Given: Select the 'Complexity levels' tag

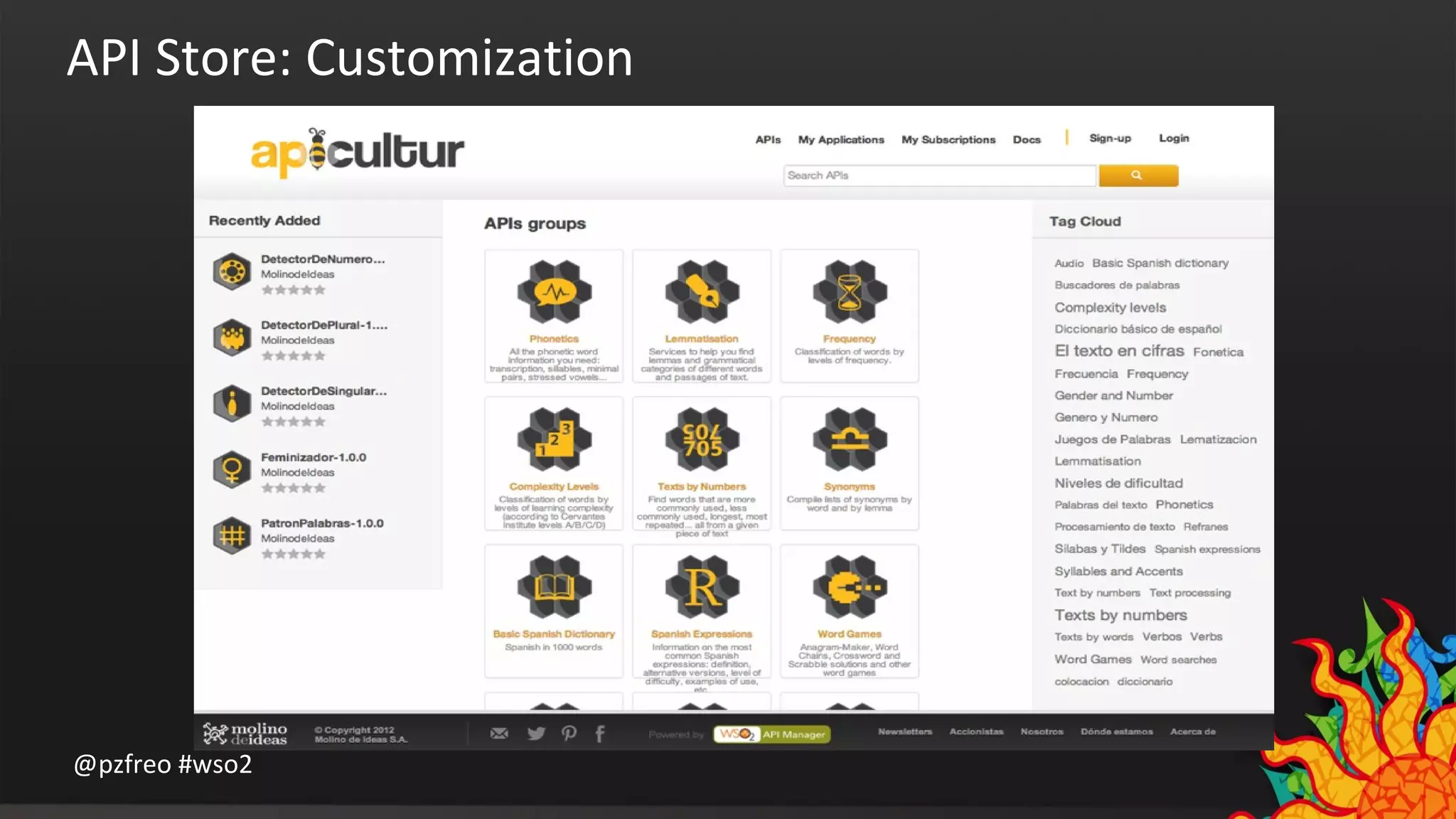Looking at the screenshot, I should [x=1110, y=308].
